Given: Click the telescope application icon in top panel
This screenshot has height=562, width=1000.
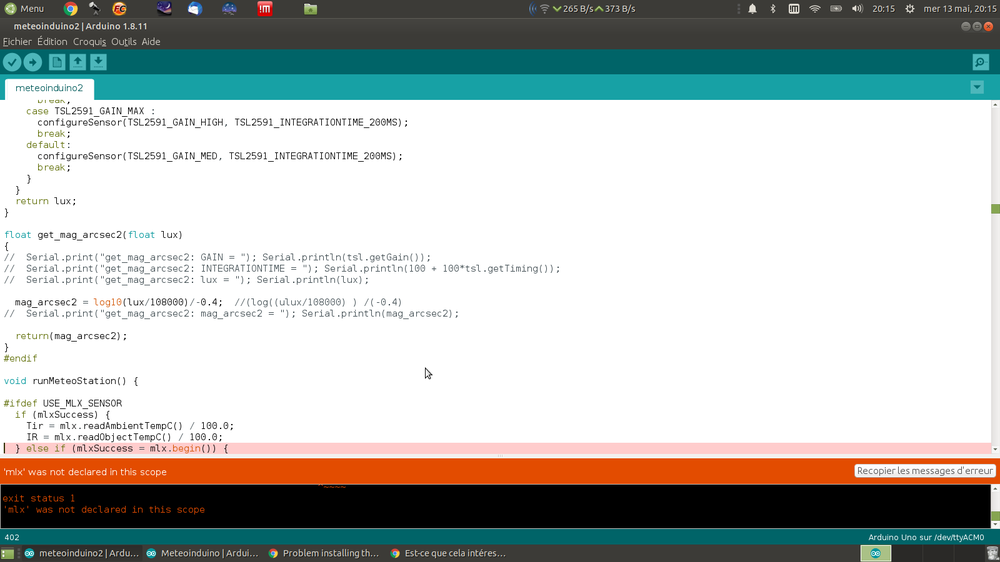Looking at the screenshot, I should 94,8.
